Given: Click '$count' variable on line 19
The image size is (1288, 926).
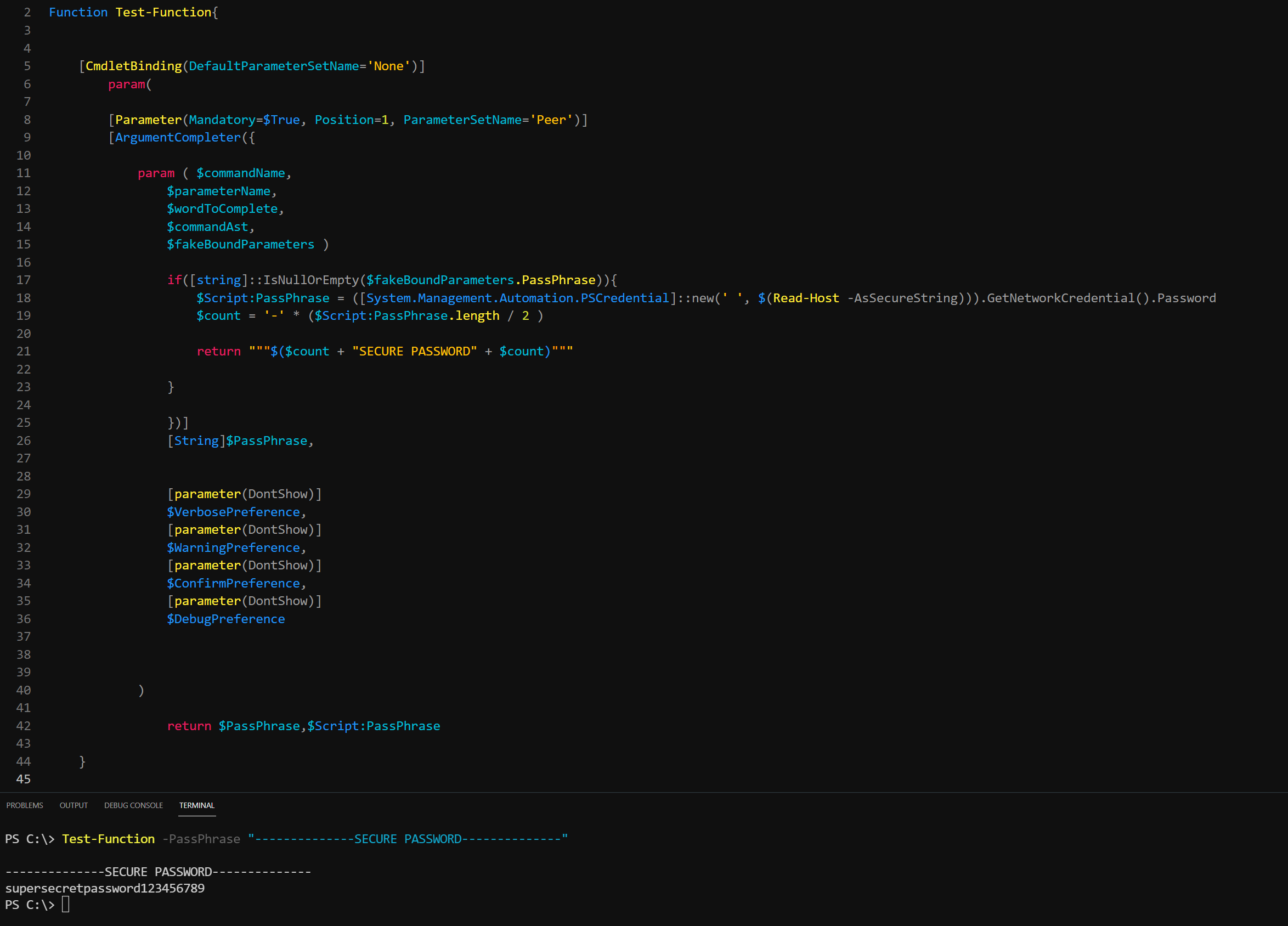Looking at the screenshot, I should tap(219, 315).
